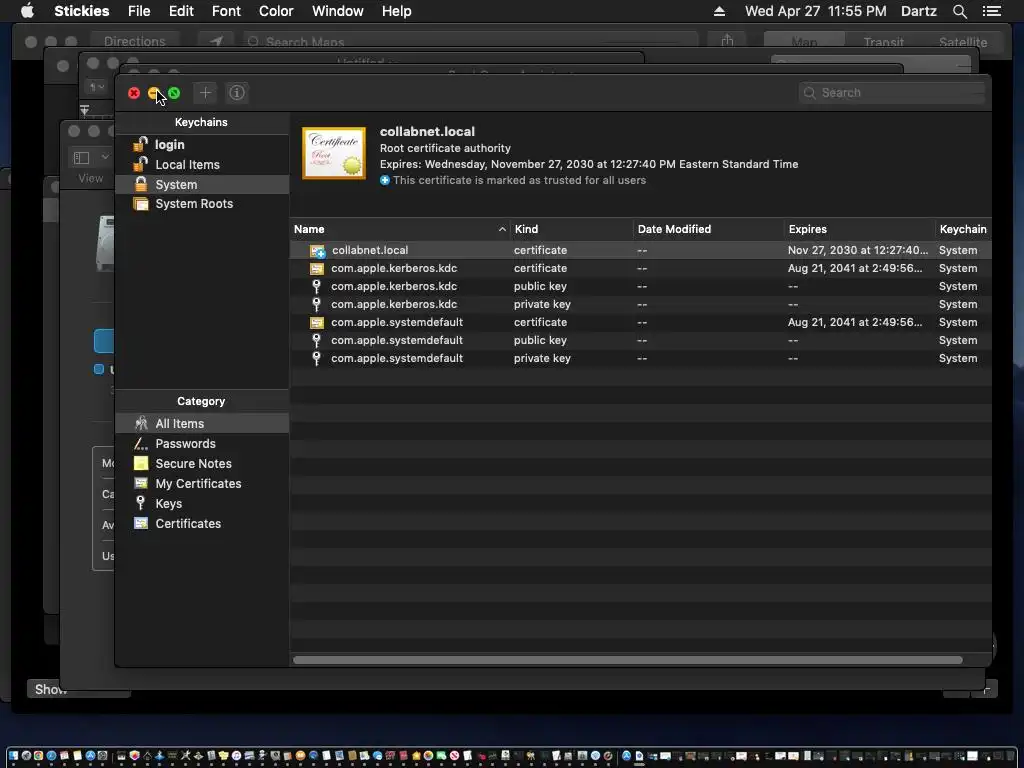Open the Color menu
Viewport: 1024px width, 768px height.
tap(276, 11)
